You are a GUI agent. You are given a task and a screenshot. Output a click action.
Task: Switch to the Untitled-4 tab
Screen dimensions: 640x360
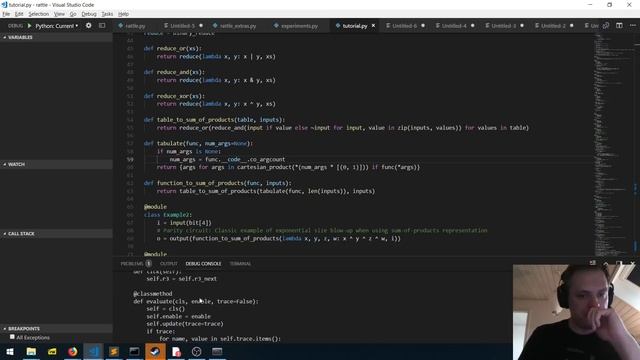click(x=454, y=26)
